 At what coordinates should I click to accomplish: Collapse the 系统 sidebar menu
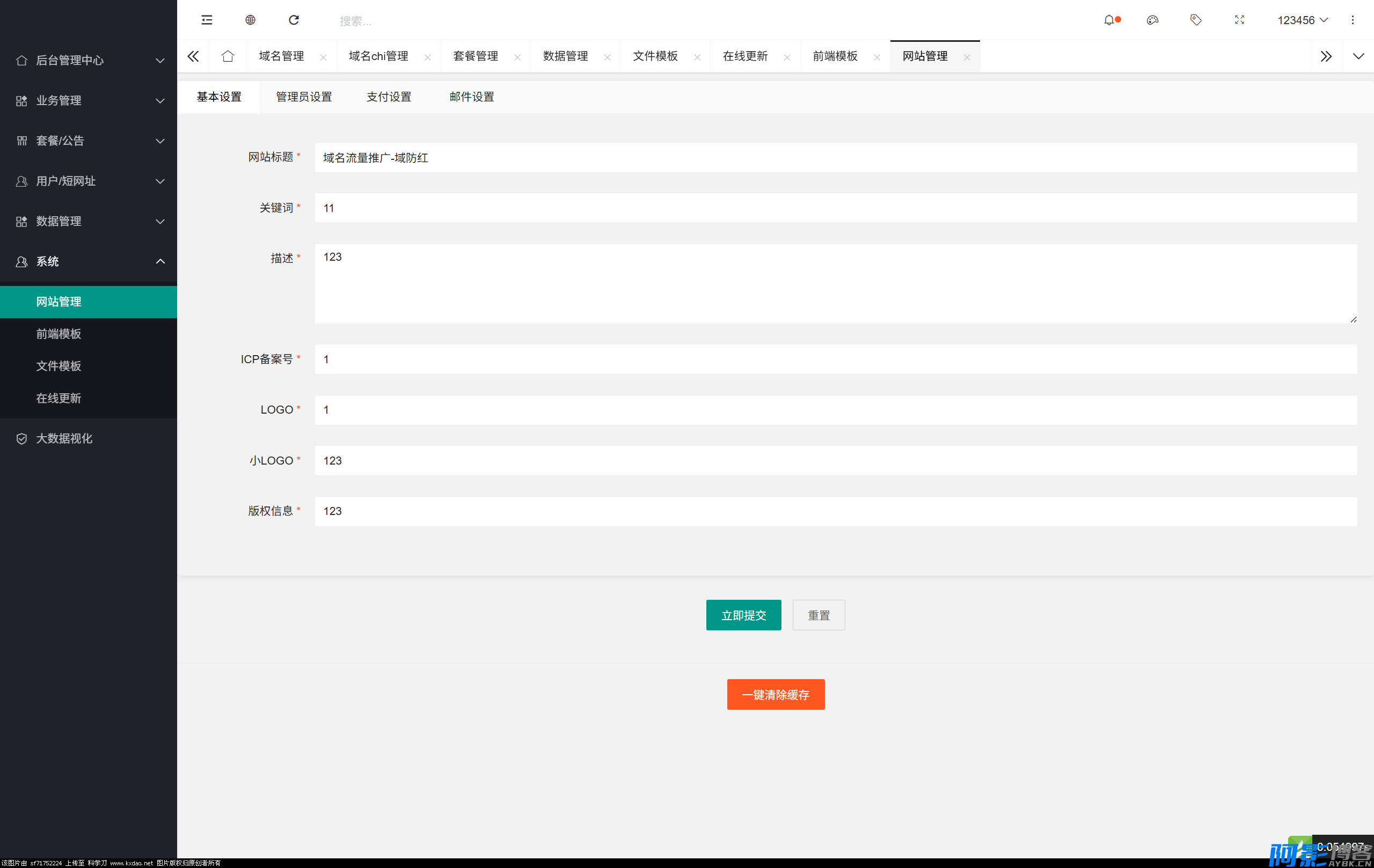89,261
